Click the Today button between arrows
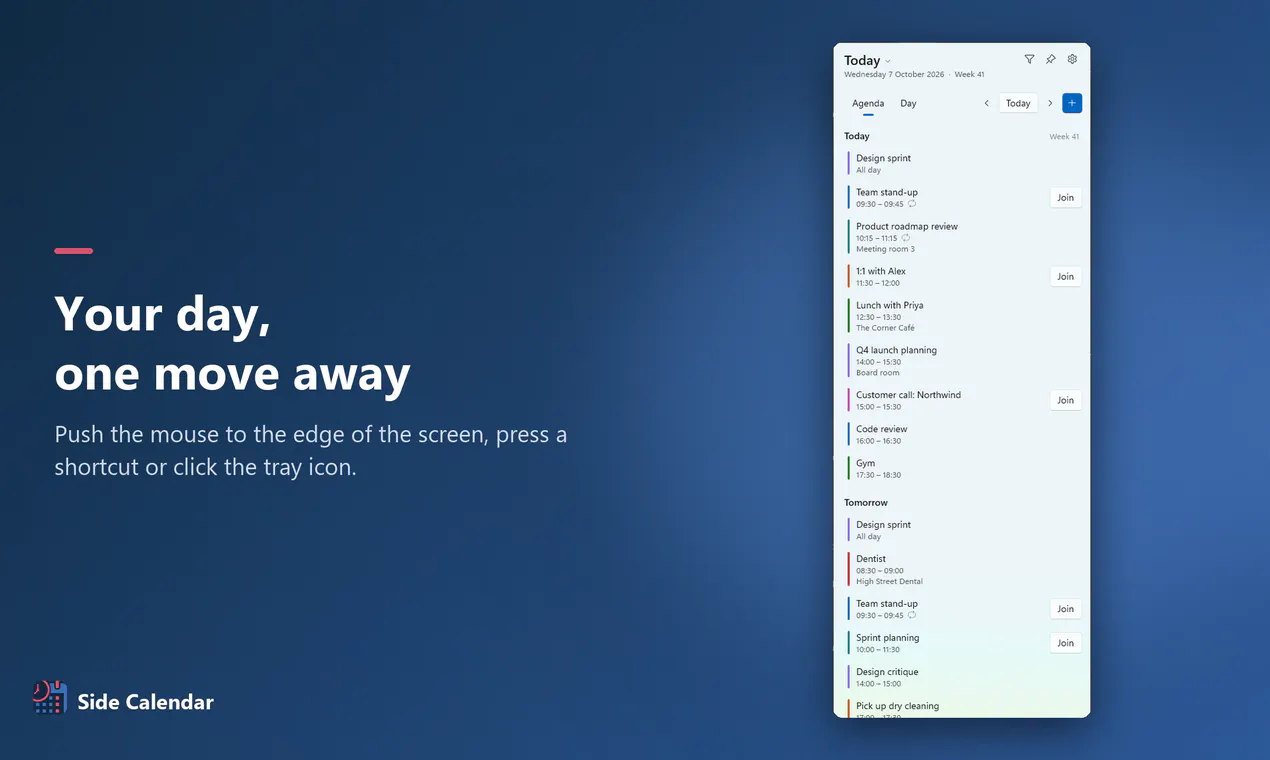Image resolution: width=1270 pixels, height=760 pixels. pyautogui.click(x=1018, y=103)
